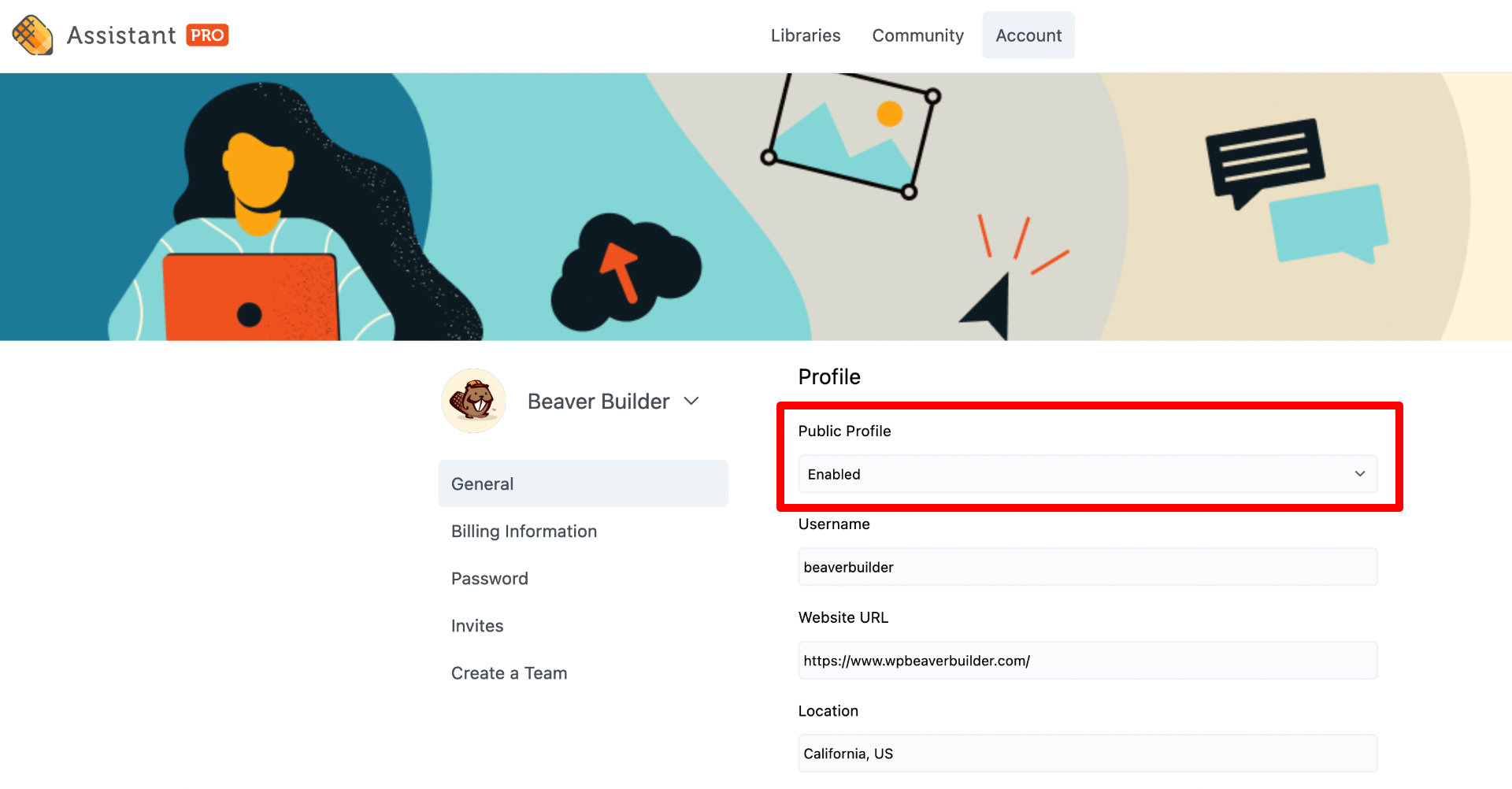Screen dimensions: 1512x789
Task: Open the Community page
Action: 917,35
